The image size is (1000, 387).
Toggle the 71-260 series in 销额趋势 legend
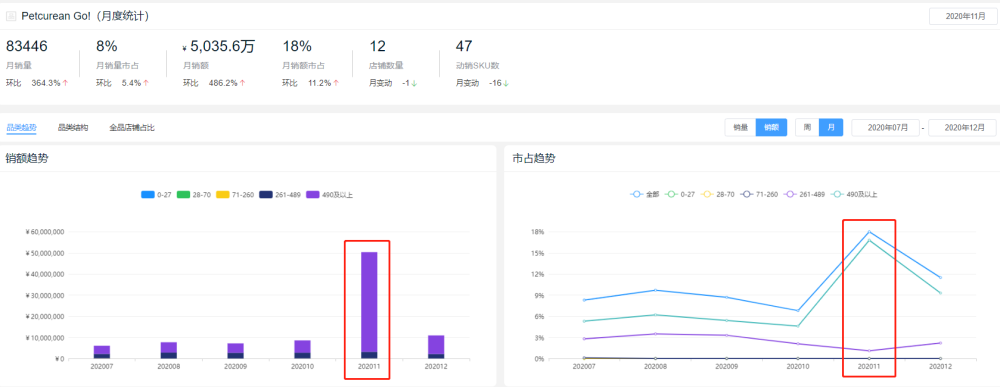pos(234,195)
